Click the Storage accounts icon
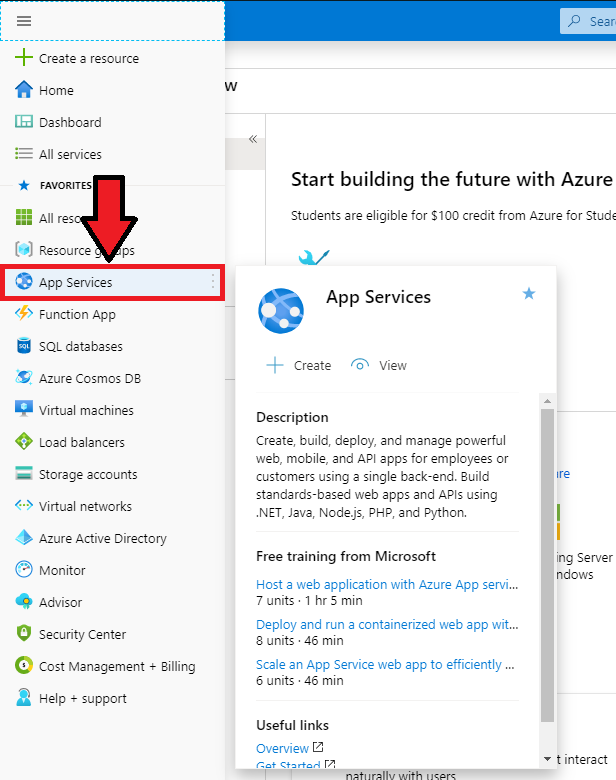The image size is (616, 780). pyautogui.click(x=23, y=474)
